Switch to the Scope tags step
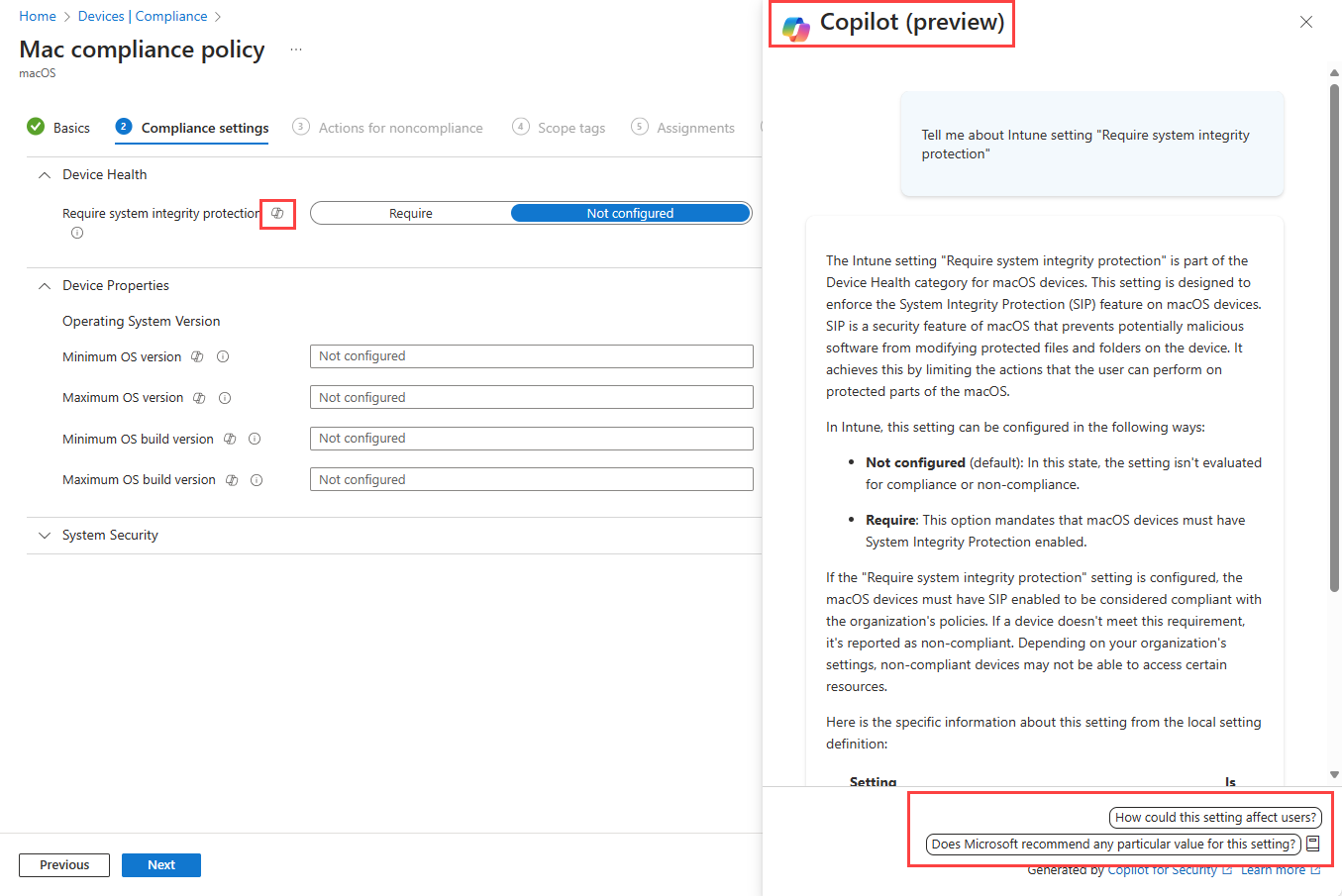Viewport: 1342px width, 896px height. [x=559, y=128]
